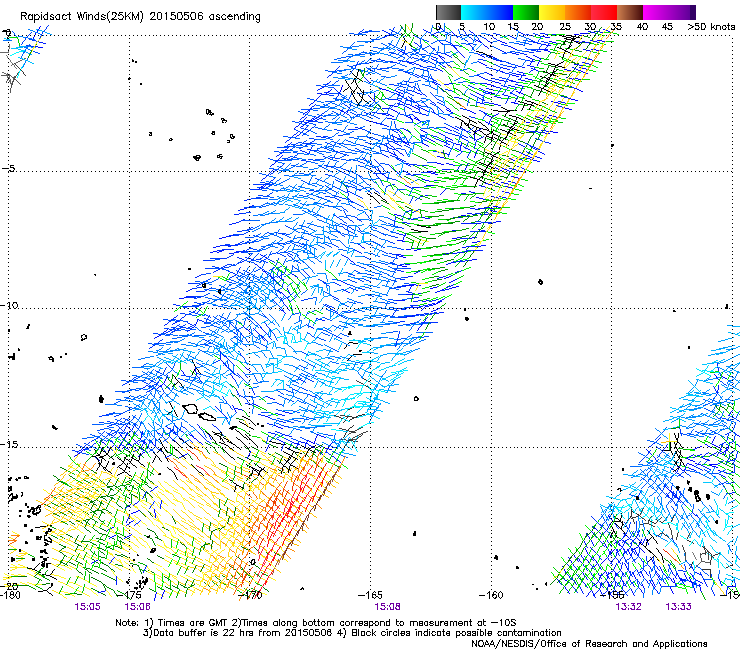Click the '45' label under the color bar
Screen dimensions: 740x650
coord(667,27)
